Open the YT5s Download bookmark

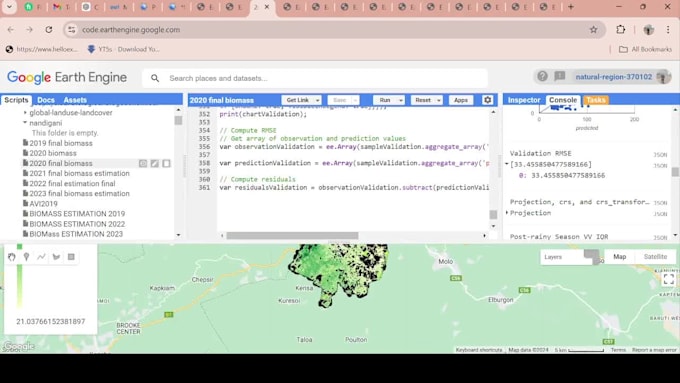point(124,49)
